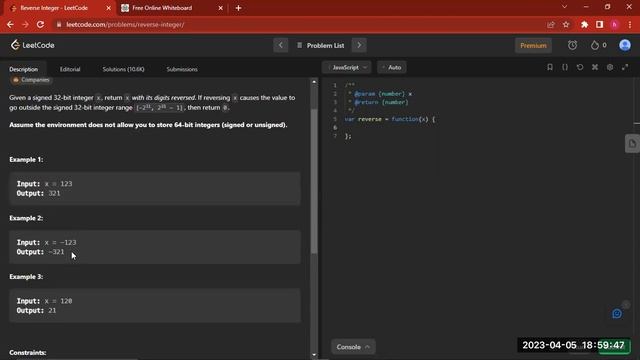The width and height of the screenshot is (640, 360).
Task: Go to the next problem arrow
Action: pos(359,45)
